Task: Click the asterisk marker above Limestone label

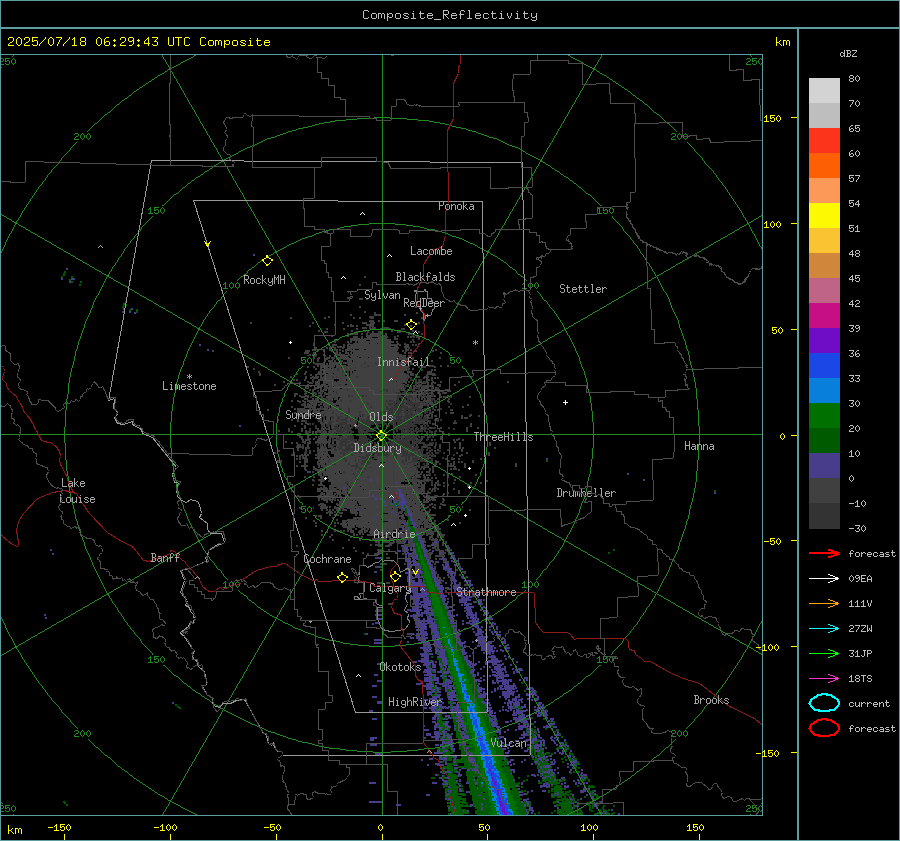Action: (x=189, y=377)
